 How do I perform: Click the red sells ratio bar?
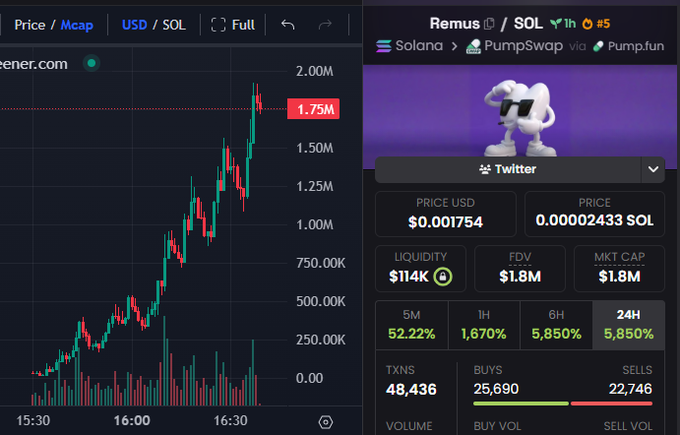click(x=611, y=403)
